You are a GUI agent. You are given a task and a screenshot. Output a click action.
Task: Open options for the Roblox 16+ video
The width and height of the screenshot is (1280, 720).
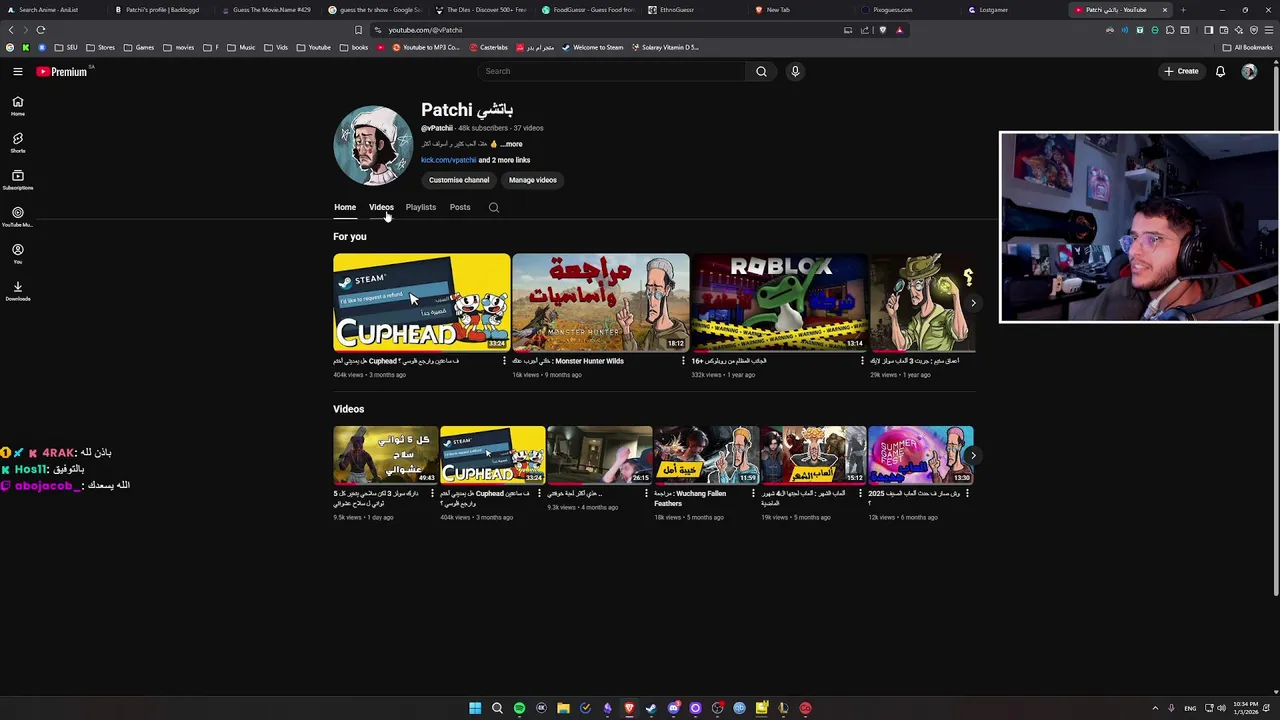[x=862, y=361]
